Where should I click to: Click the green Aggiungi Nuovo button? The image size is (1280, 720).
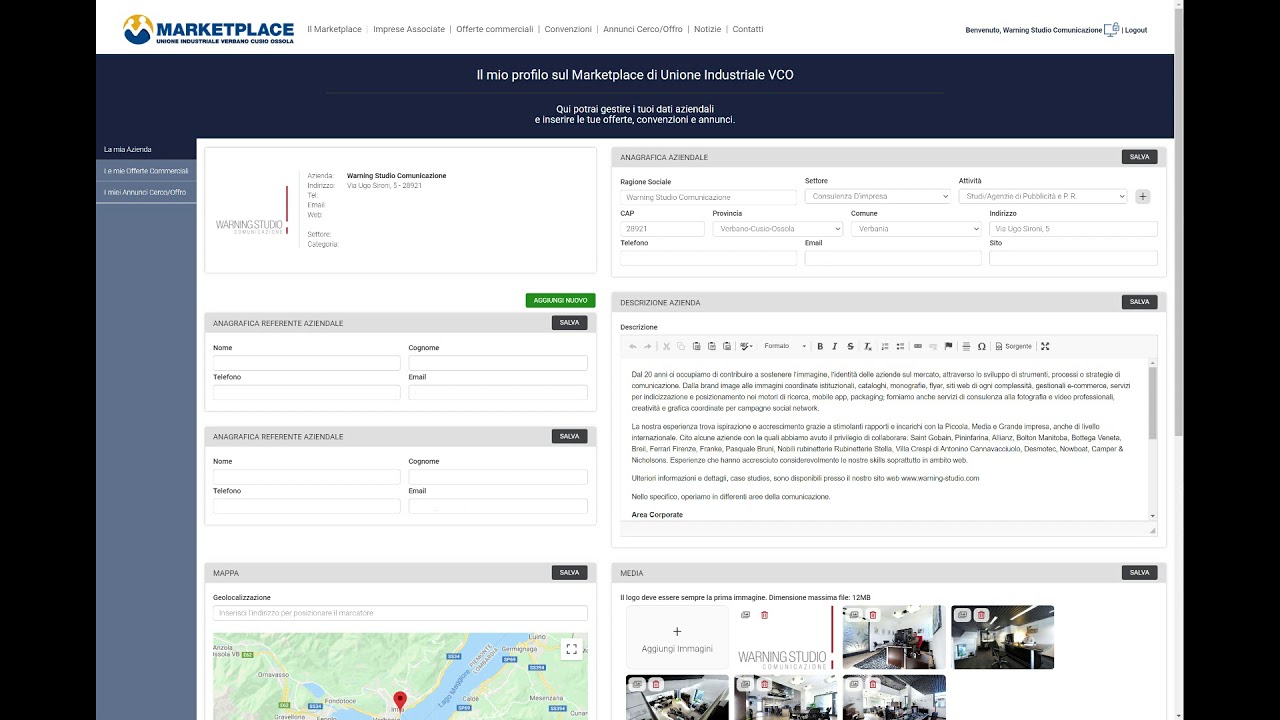coord(560,300)
